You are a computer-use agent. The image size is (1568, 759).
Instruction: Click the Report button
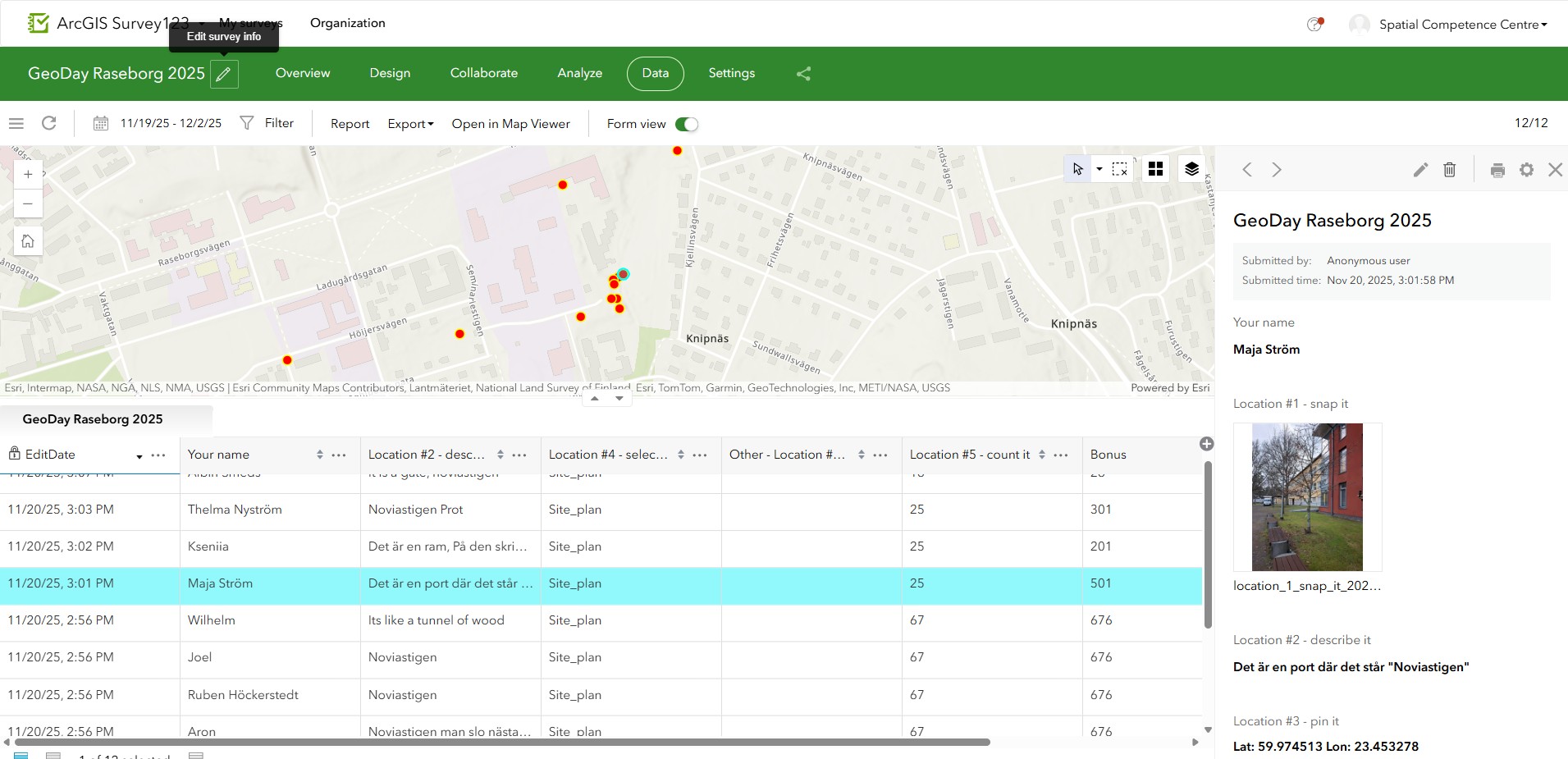[350, 124]
